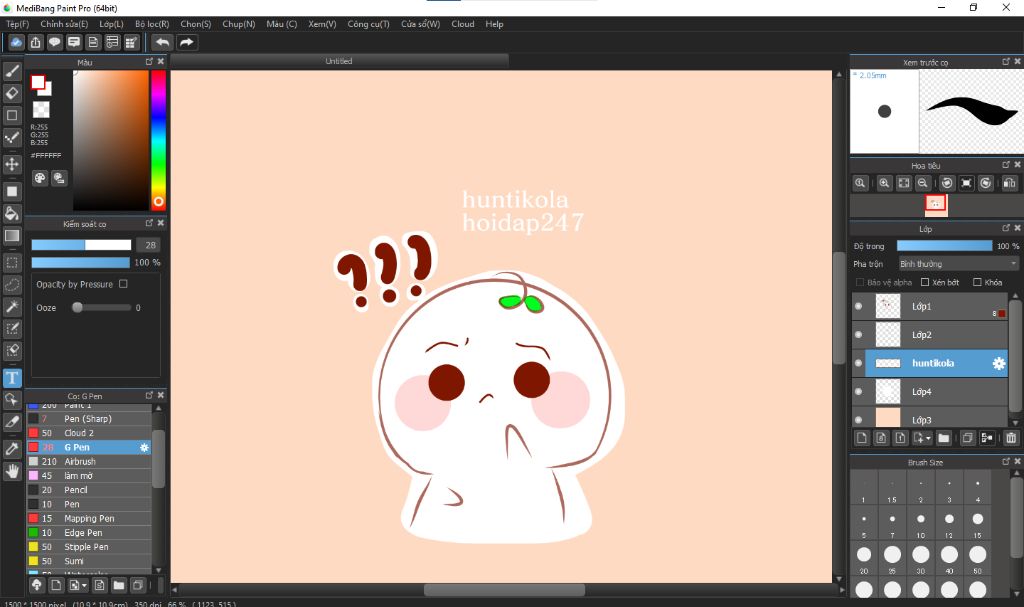Click the Undo arrow in toolbar
Image resolution: width=1024 pixels, height=607 pixels.
[x=162, y=42]
